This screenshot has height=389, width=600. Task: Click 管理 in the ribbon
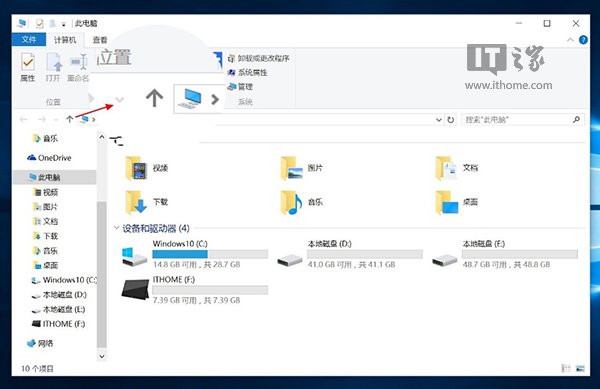pyautogui.click(x=240, y=87)
